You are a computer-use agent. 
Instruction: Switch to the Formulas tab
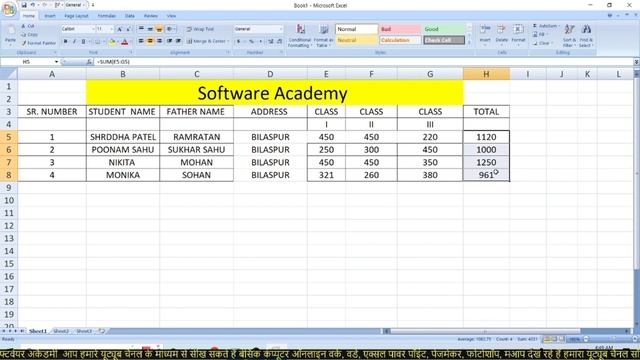pyautogui.click(x=107, y=16)
